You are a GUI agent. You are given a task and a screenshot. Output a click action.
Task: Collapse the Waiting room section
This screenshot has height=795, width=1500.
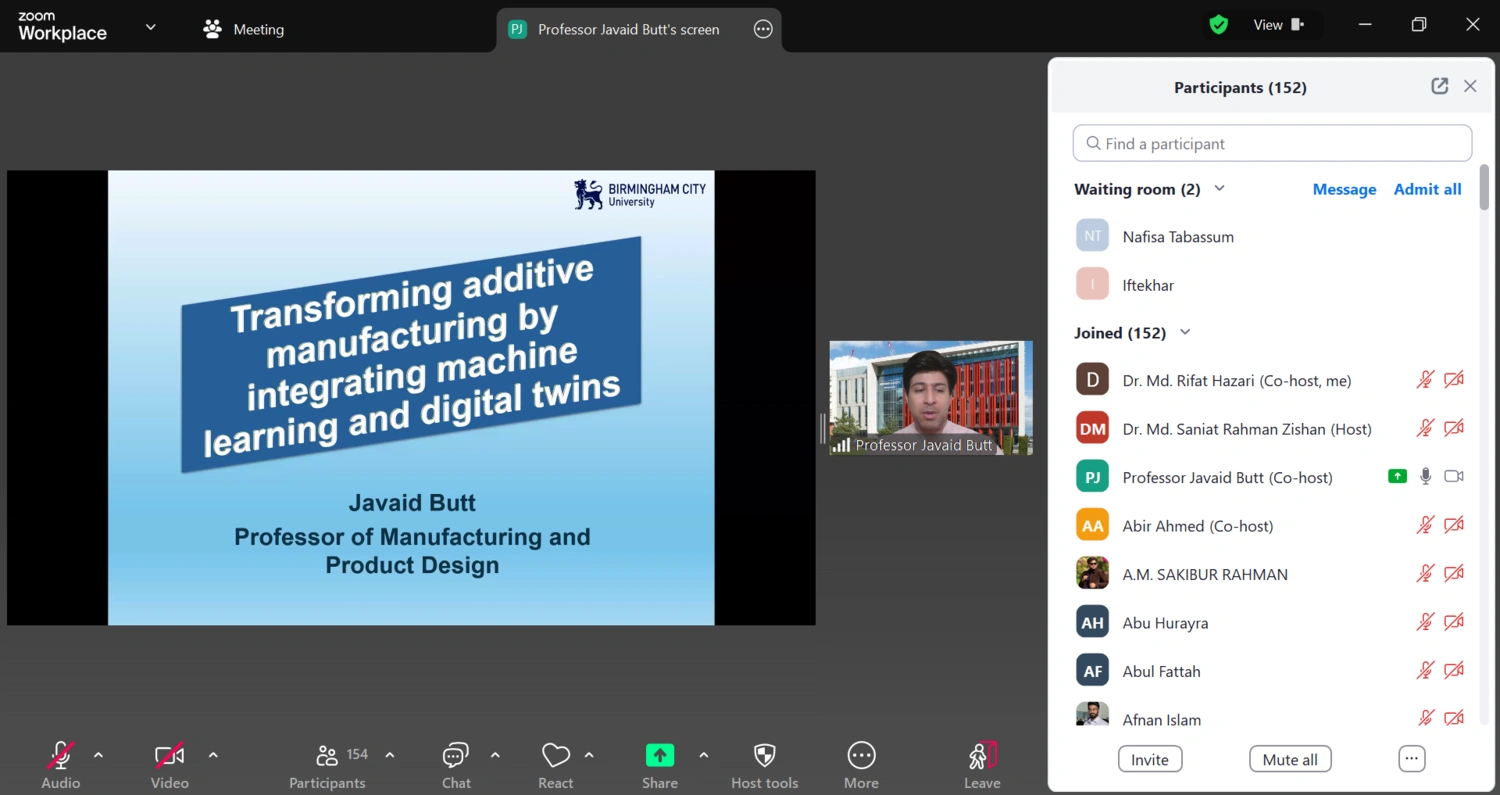pyautogui.click(x=1219, y=188)
